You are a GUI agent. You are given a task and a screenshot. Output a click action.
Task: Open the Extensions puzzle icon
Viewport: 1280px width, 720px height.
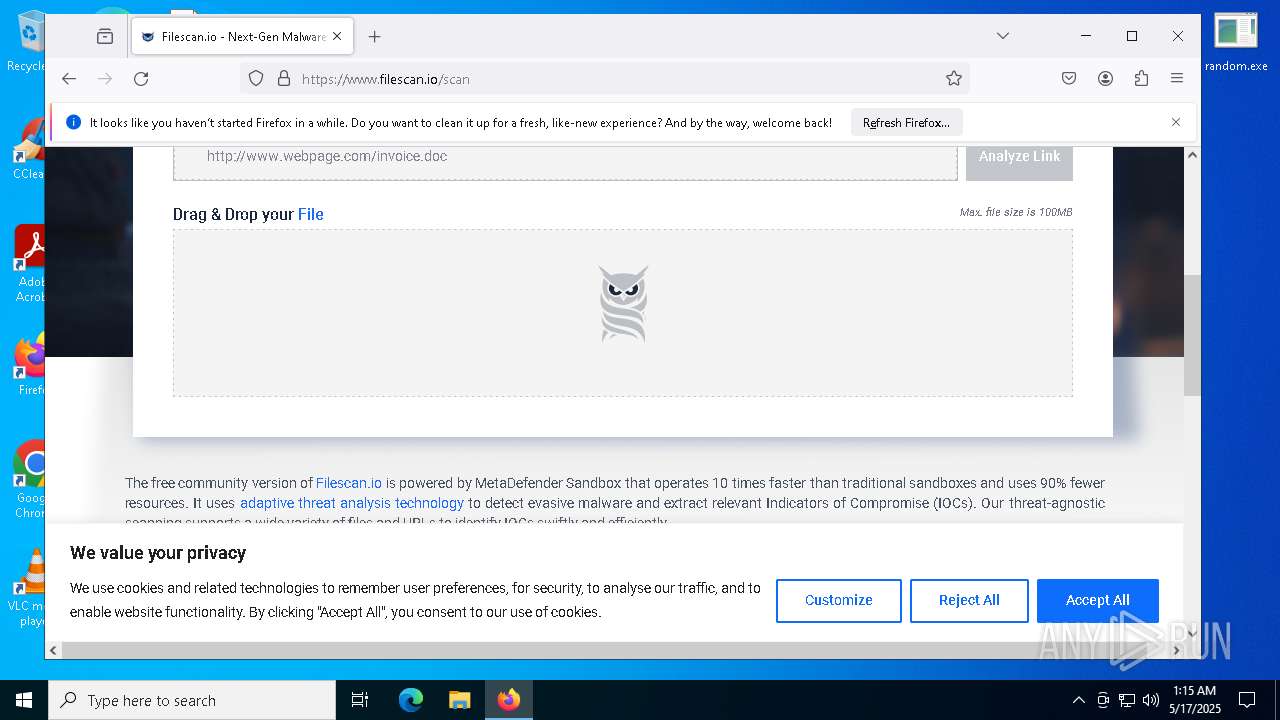(x=1141, y=78)
